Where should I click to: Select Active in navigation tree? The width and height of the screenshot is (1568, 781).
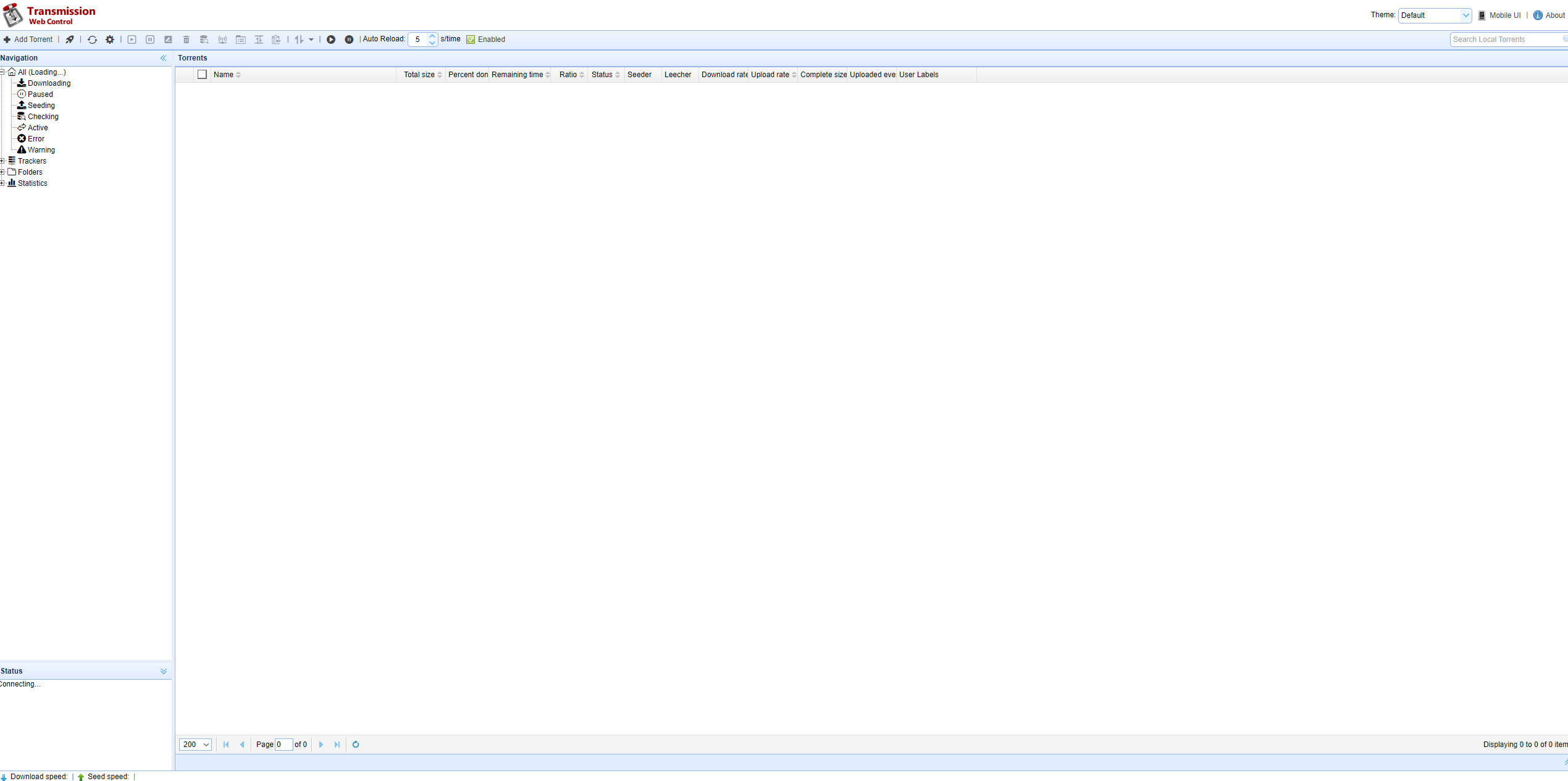tap(38, 128)
